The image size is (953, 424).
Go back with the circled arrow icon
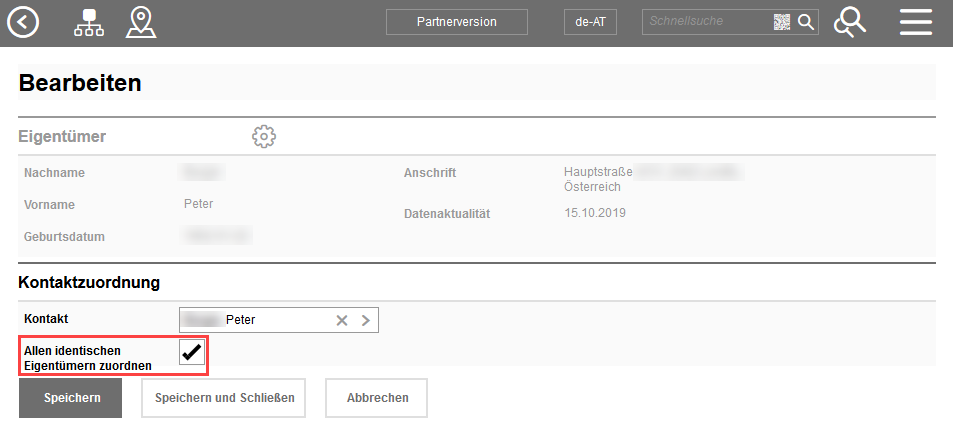(x=23, y=23)
